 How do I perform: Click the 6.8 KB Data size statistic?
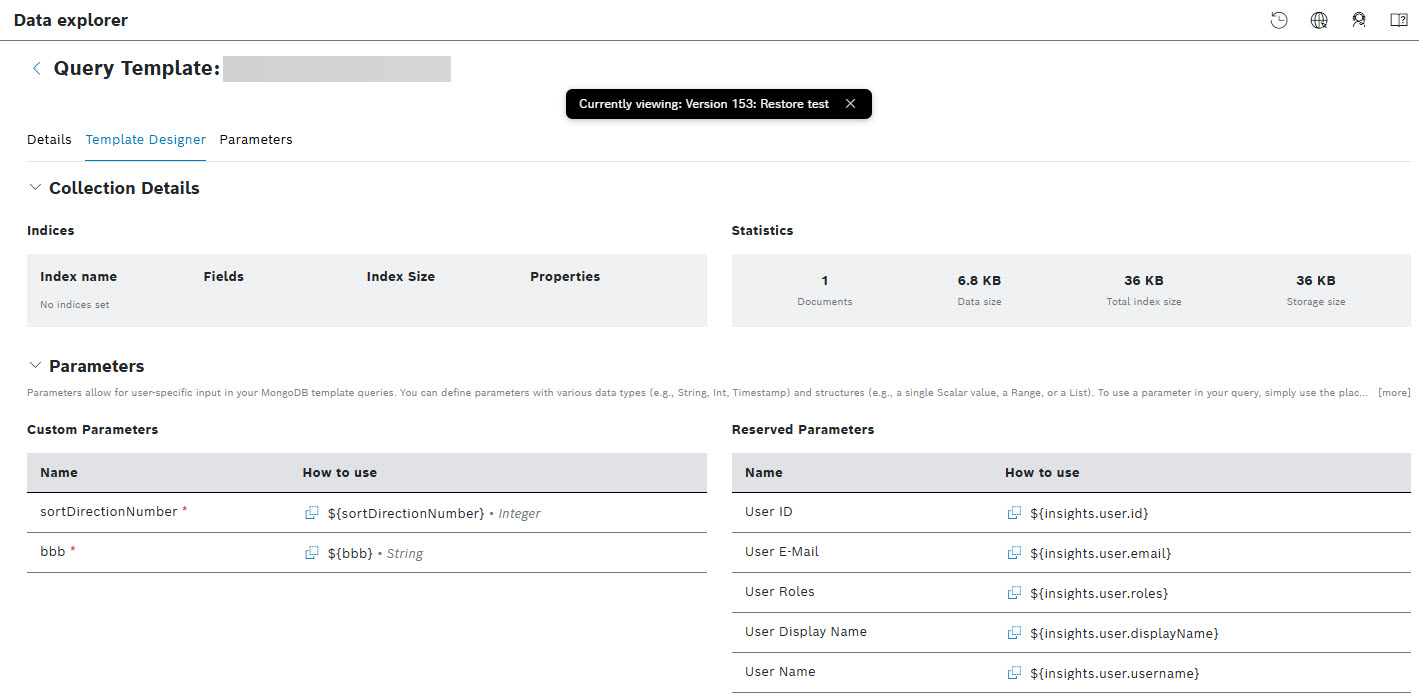coord(979,290)
